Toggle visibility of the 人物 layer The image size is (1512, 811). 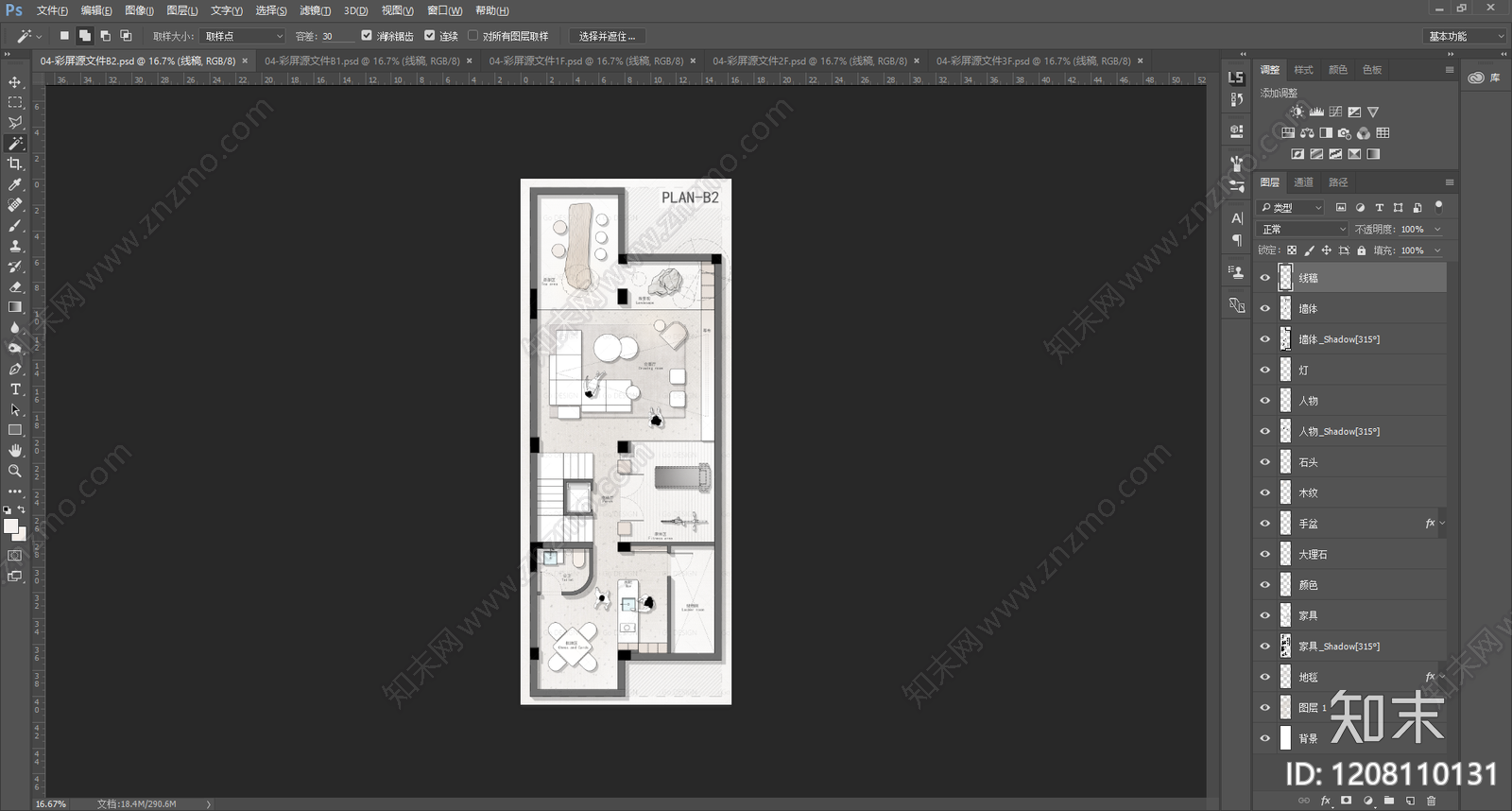tap(1265, 401)
